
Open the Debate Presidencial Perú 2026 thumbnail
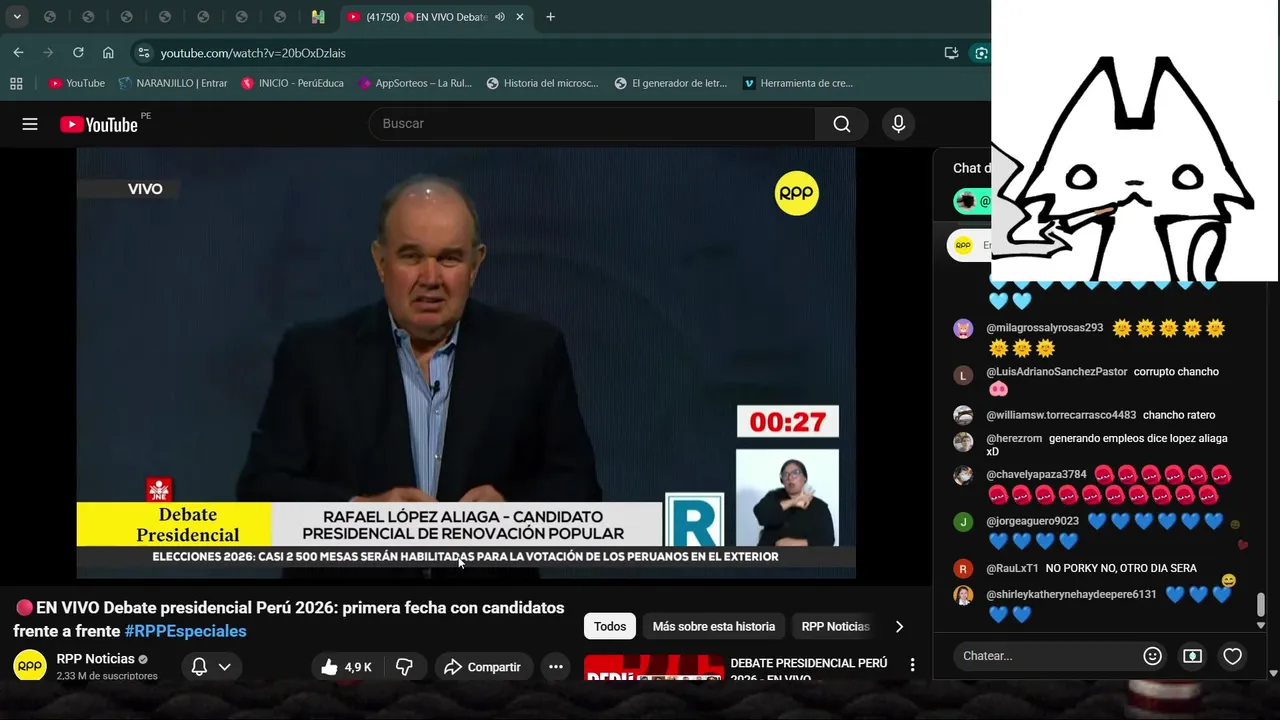point(654,668)
